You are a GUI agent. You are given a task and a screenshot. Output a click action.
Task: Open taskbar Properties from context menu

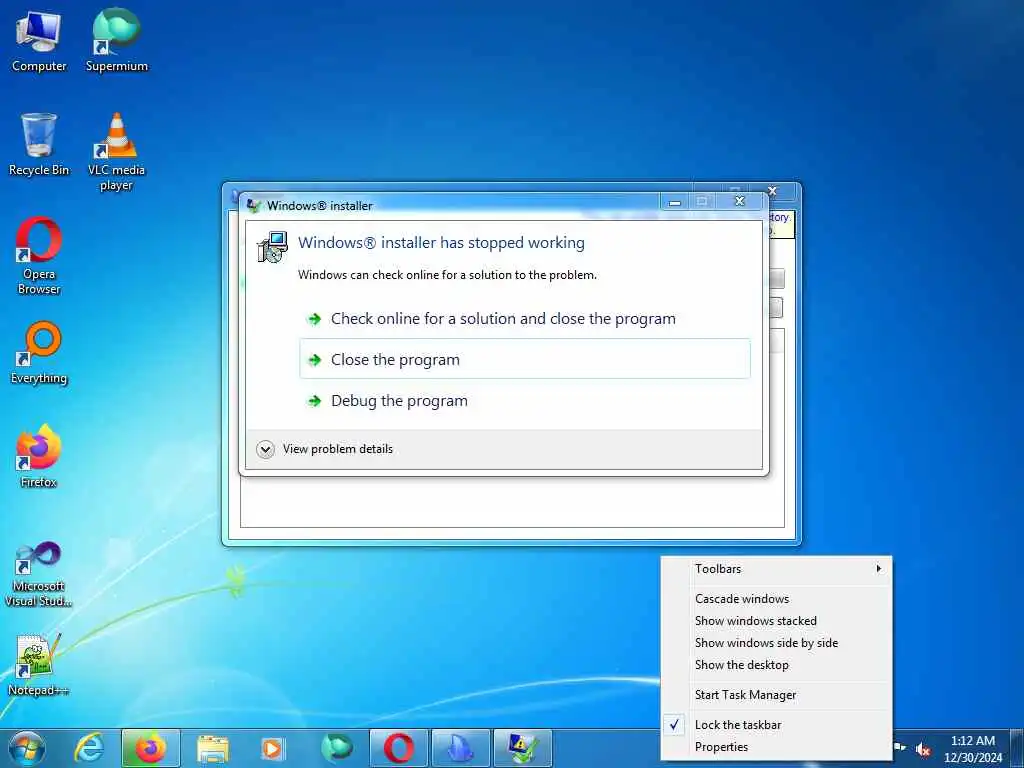(776, 747)
